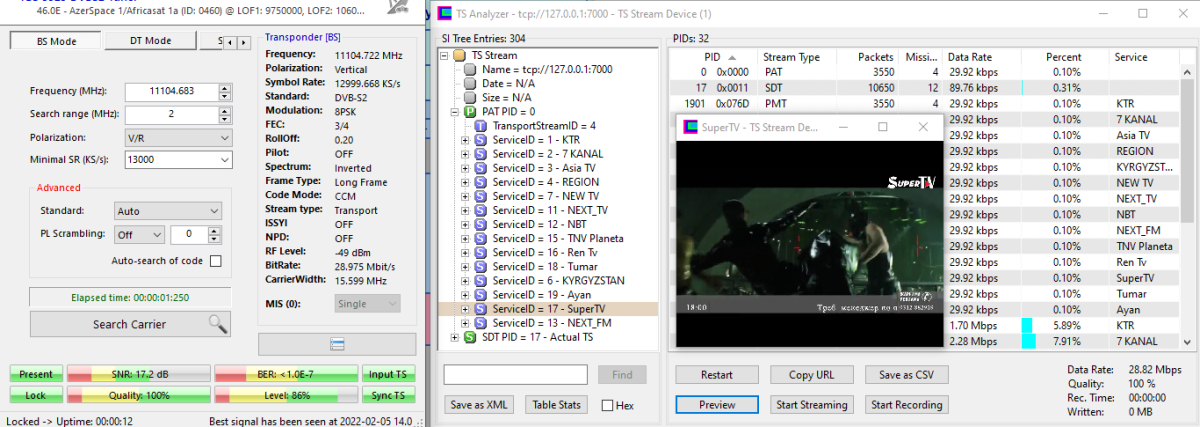Click the SI tree search input field
Screen dimensions: 1200x427
click(515, 375)
